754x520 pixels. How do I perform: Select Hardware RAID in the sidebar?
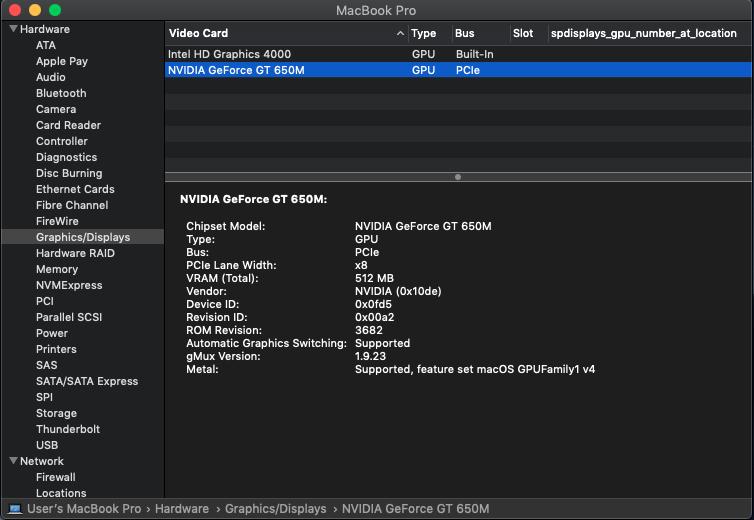click(75, 253)
